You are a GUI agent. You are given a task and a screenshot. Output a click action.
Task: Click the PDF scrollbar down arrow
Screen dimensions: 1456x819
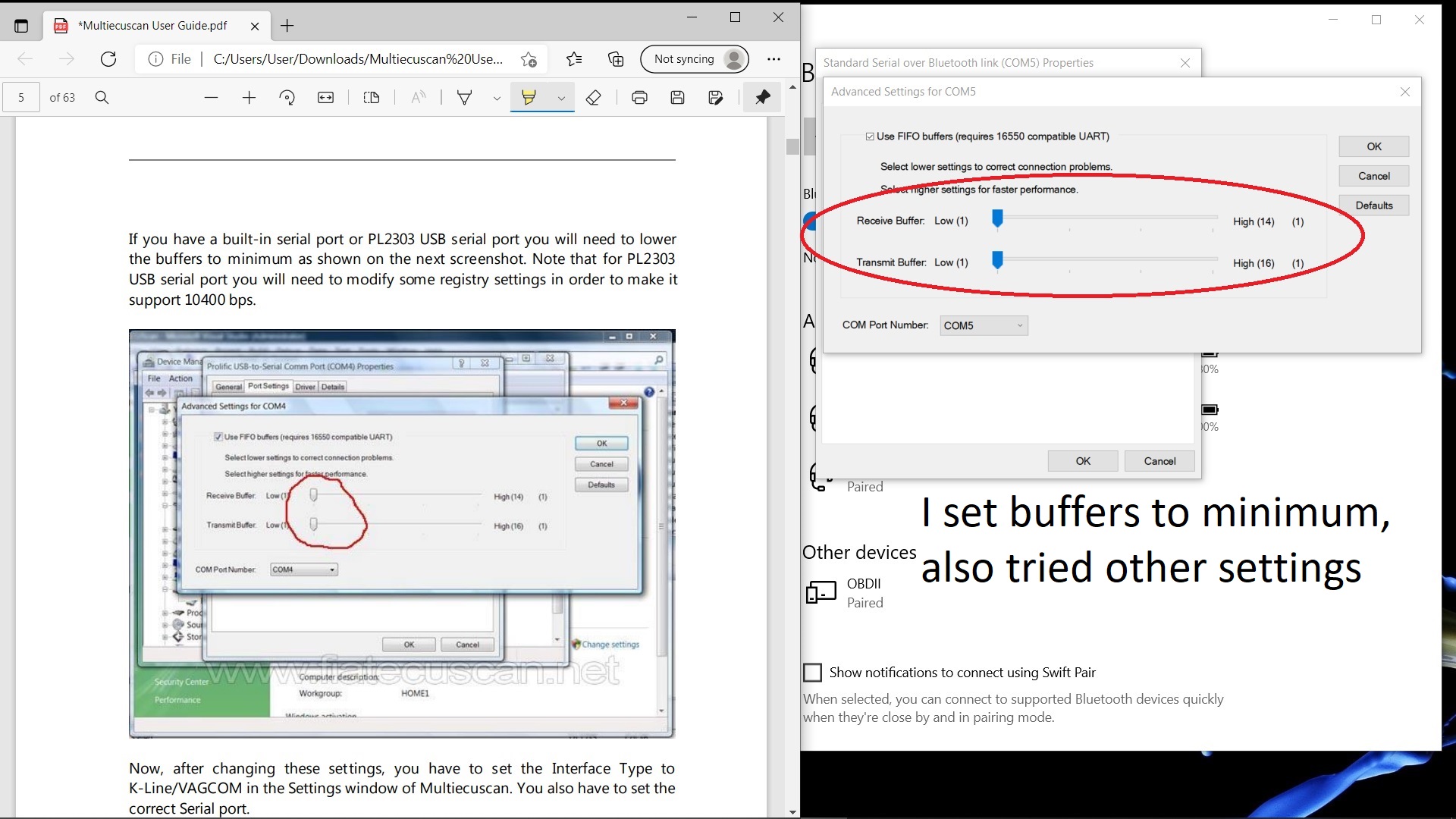pyautogui.click(x=792, y=811)
